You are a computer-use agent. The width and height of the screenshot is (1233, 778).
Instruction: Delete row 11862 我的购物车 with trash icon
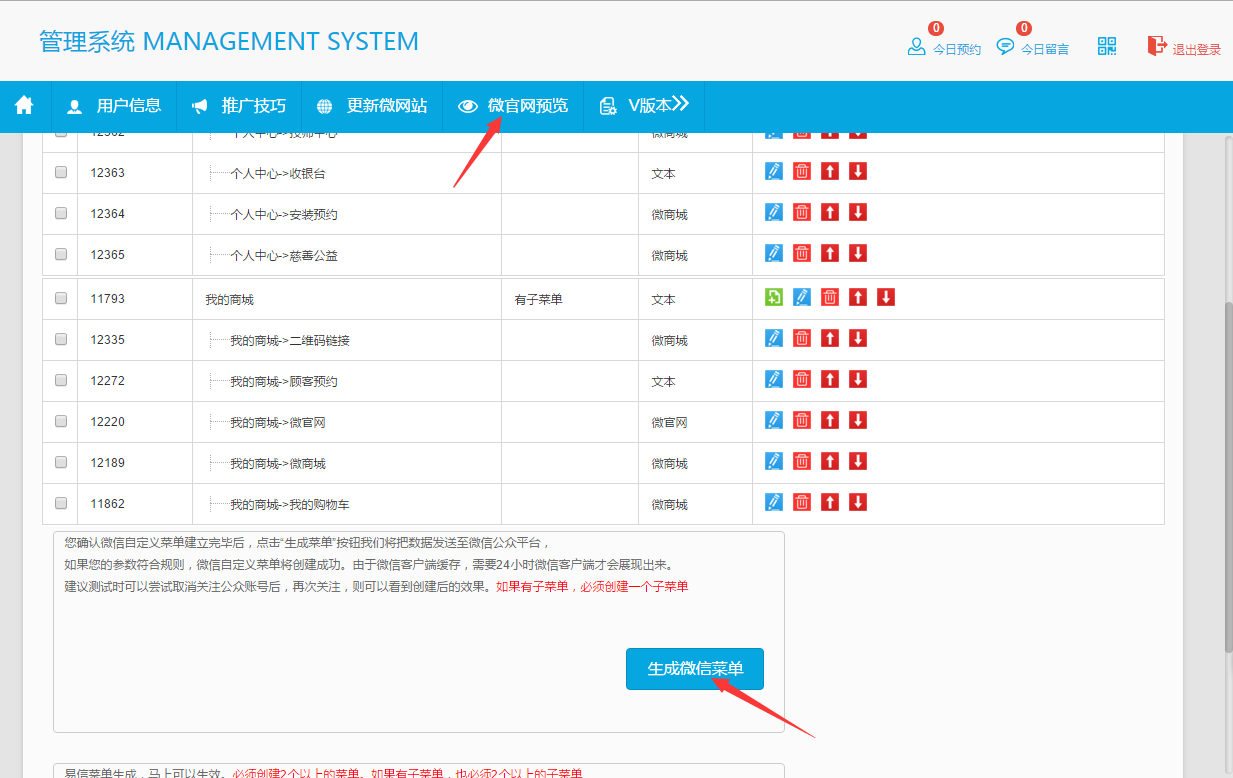tap(801, 502)
